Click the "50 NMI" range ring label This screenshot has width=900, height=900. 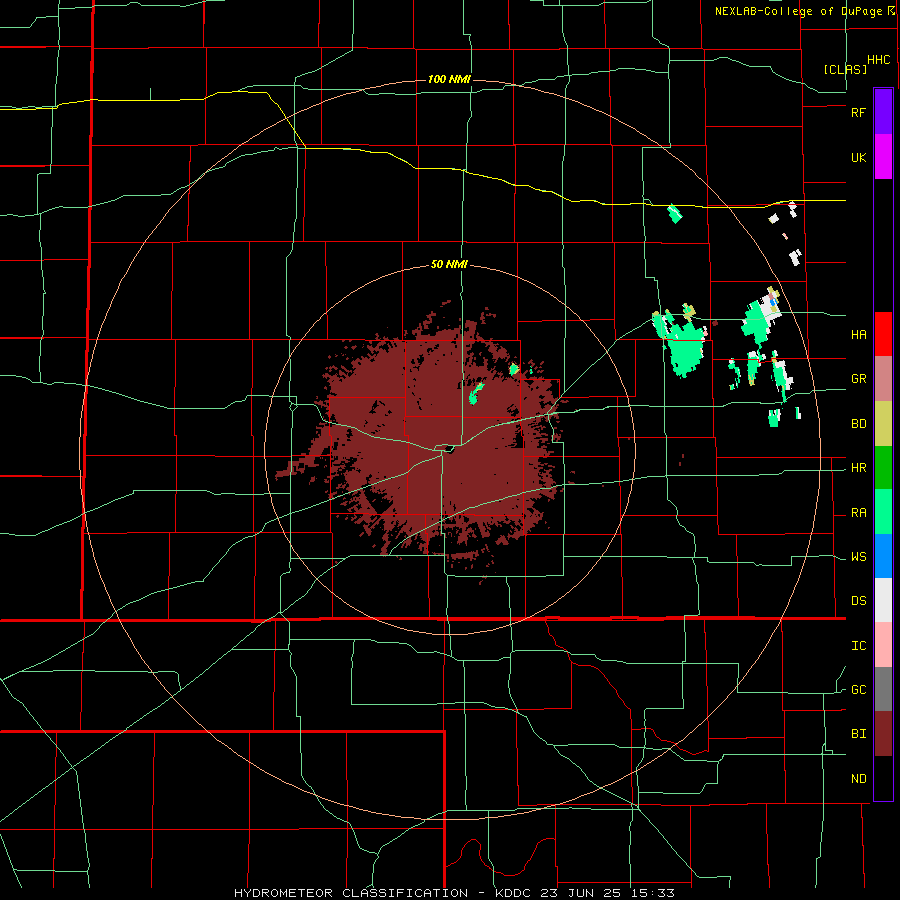point(449,264)
